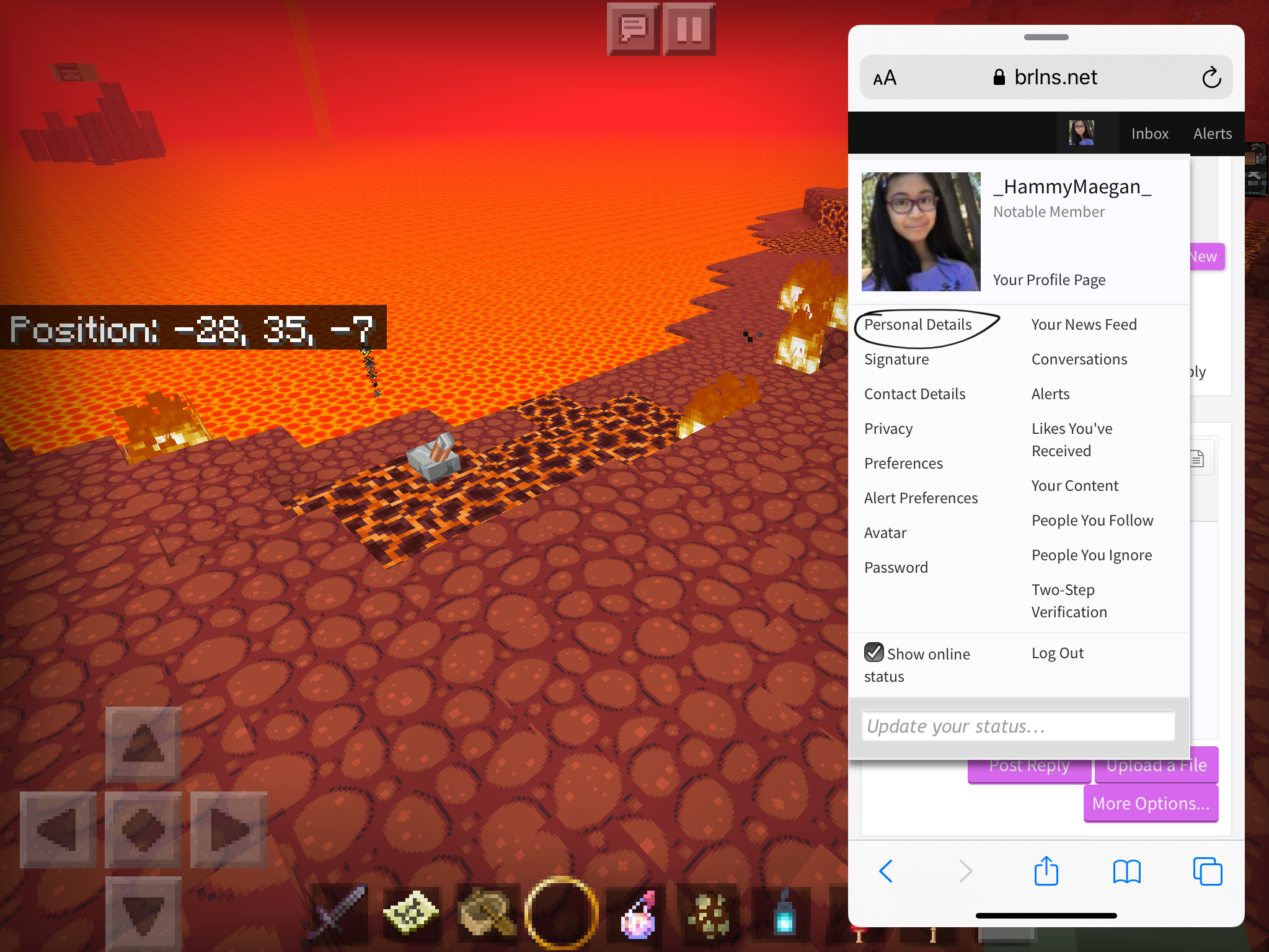
Task: Open Safari share sheet
Action: point(1046,871)
